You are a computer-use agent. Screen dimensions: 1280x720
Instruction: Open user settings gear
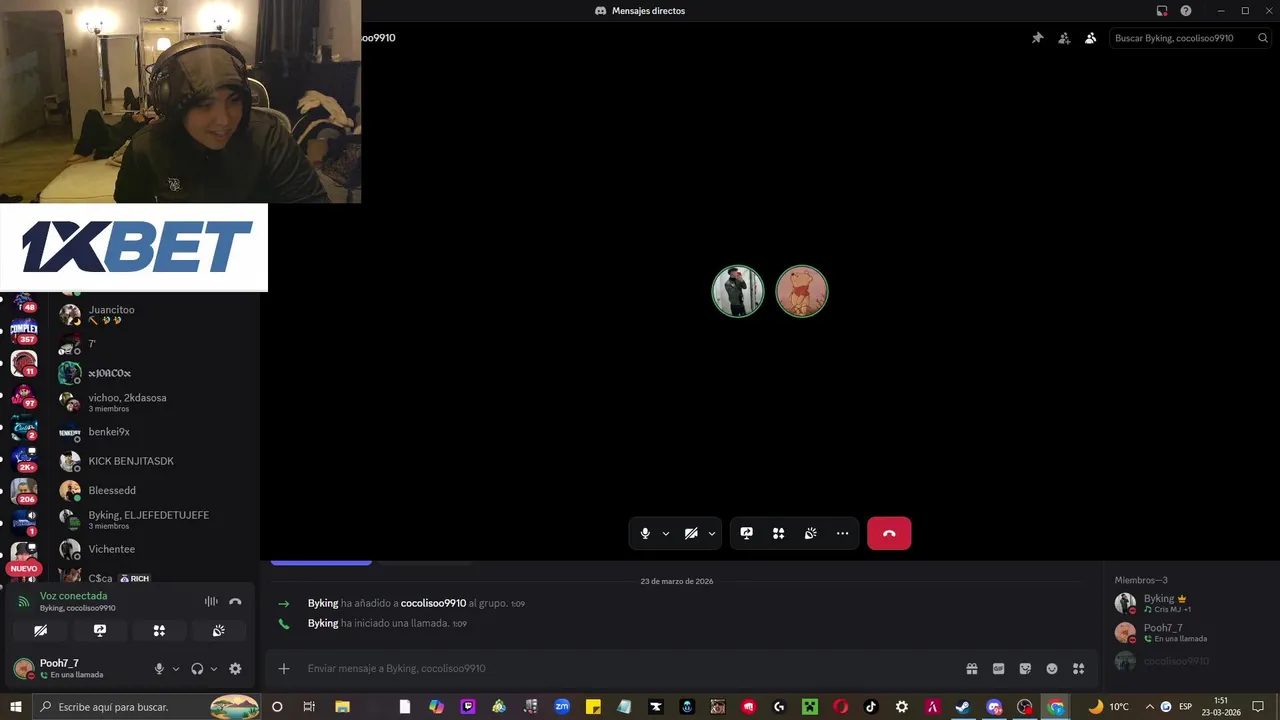[235, 669]
